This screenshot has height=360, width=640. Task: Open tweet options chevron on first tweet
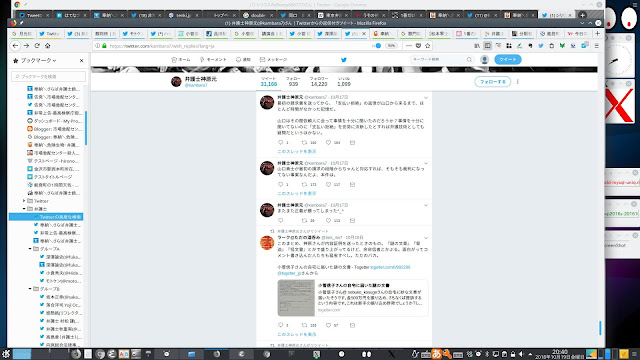(426, 98)
